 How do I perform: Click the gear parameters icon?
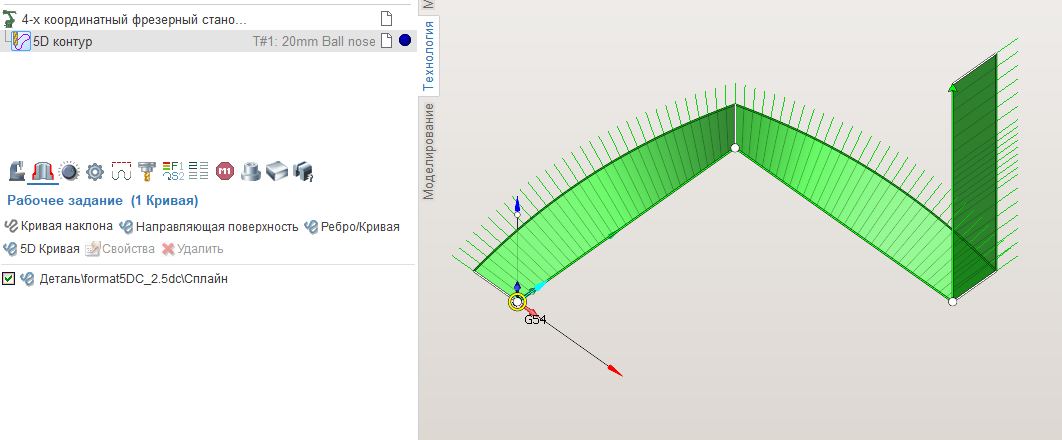coord(95,171)
